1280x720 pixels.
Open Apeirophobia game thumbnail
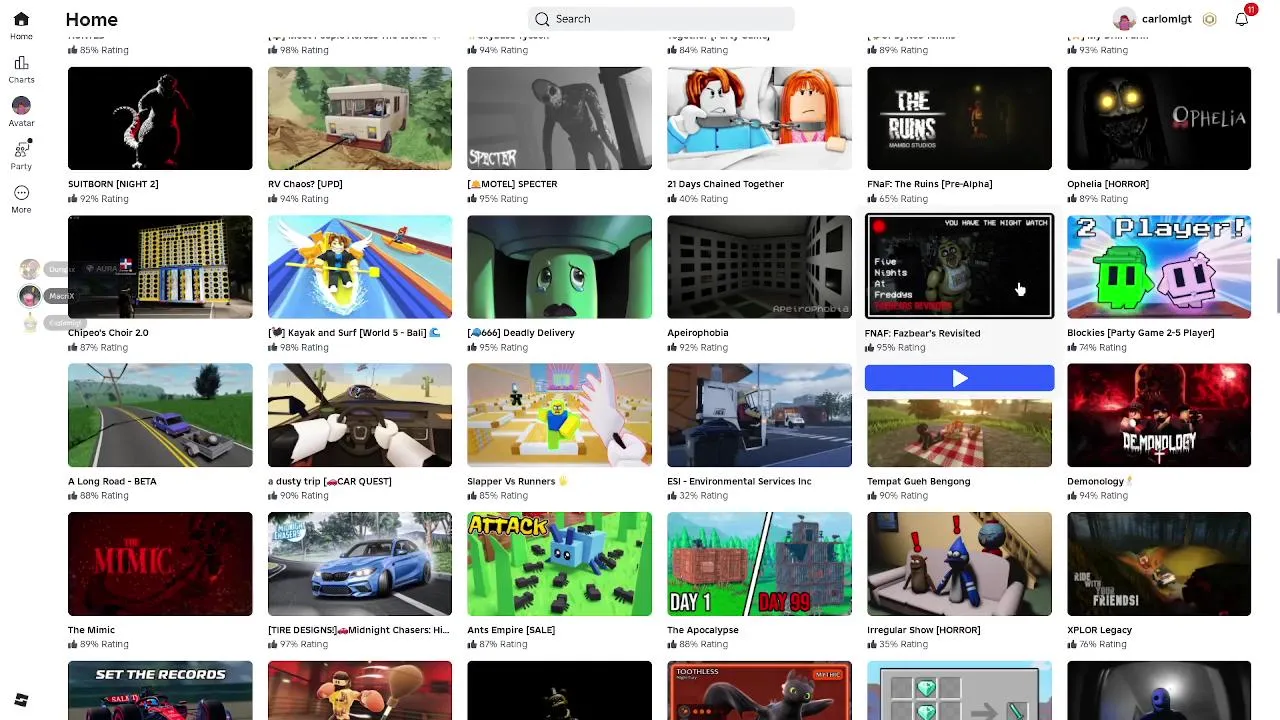pyautogui.click(x=759, y=267)
